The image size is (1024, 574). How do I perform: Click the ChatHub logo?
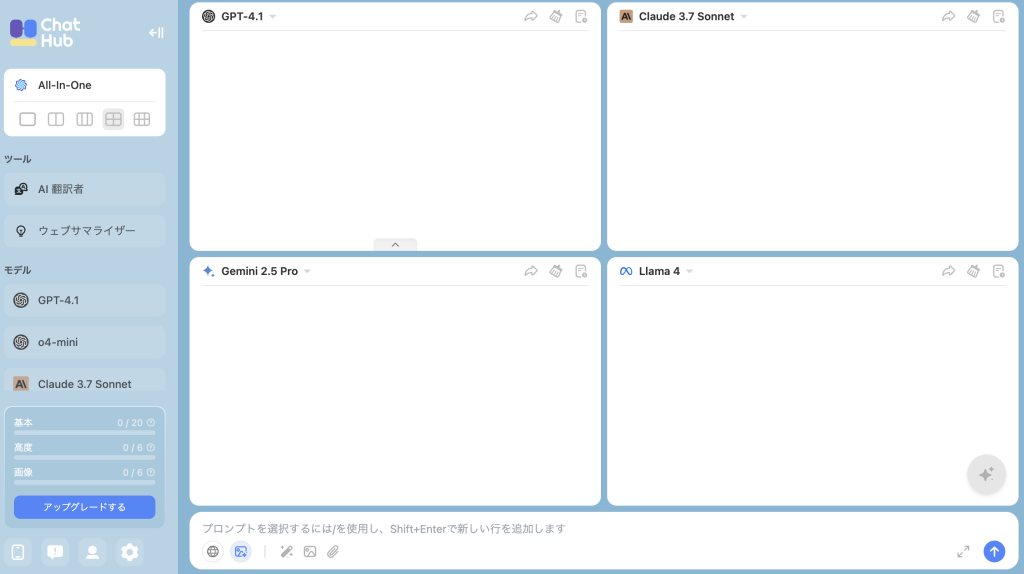45,33
